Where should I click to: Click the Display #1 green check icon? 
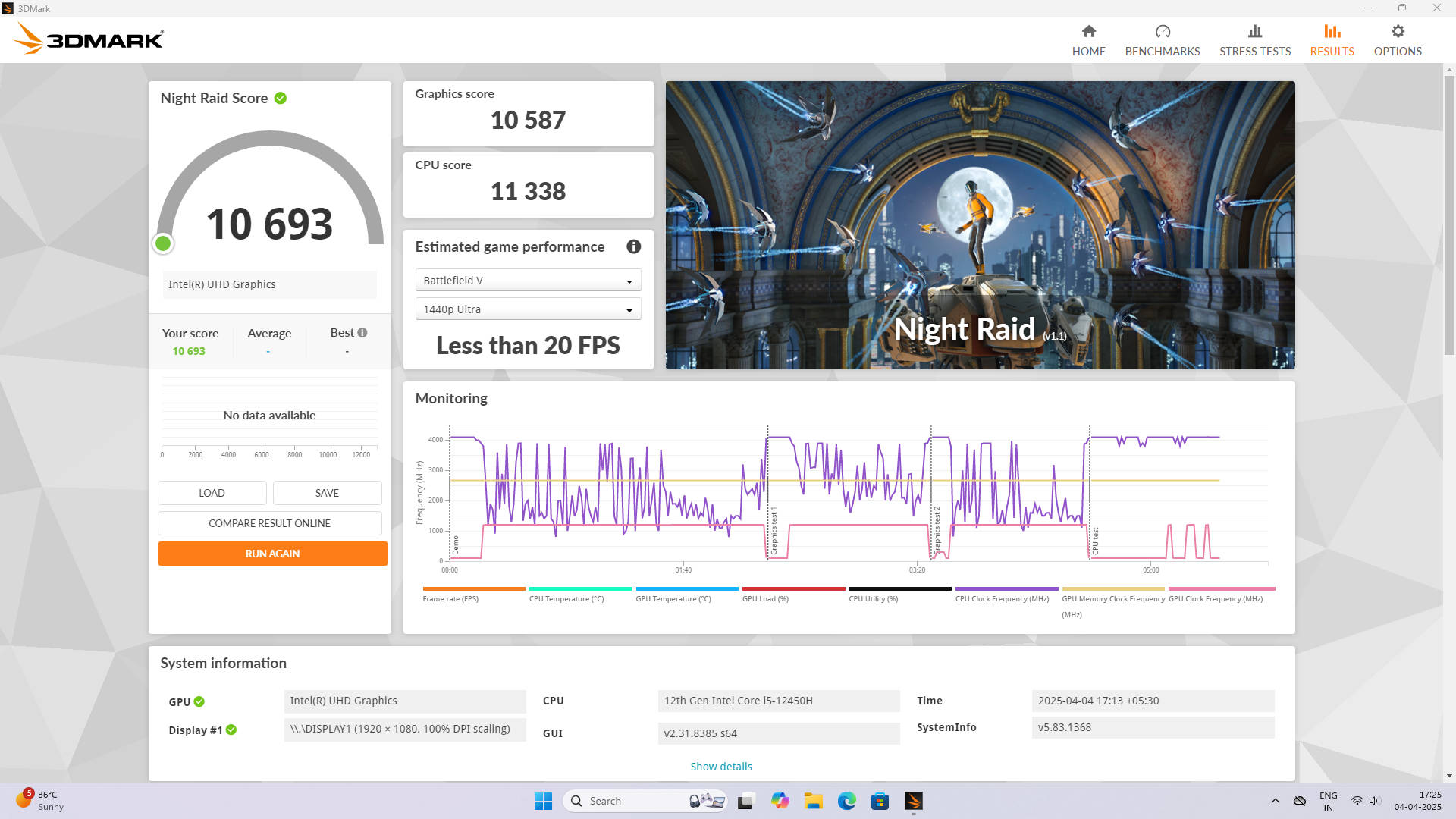pyautogui.click(x=231, y=730)
